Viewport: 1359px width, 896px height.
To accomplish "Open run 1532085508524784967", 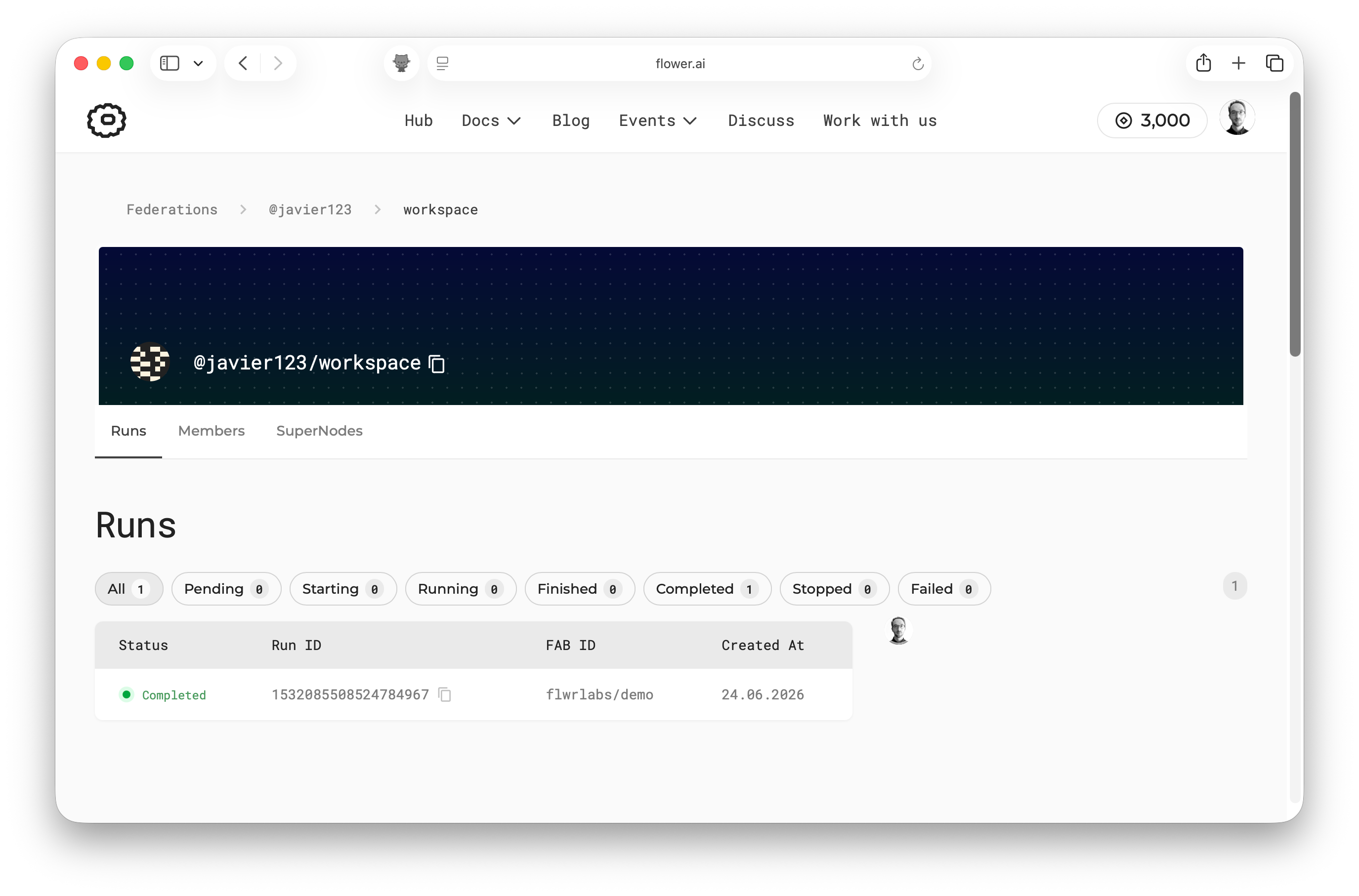I will (350, 695).
